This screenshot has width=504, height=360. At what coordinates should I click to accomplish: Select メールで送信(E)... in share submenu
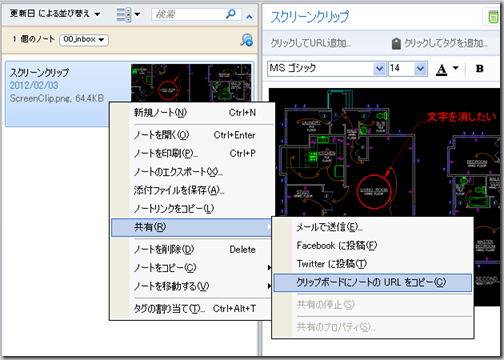(x=373, y=227)
